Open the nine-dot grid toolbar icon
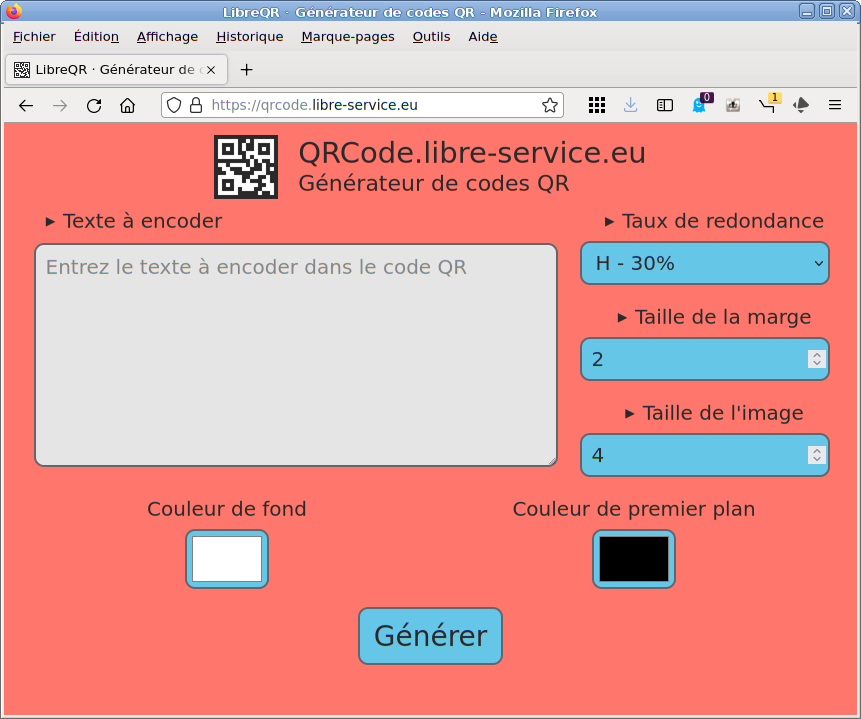The height and width of the screenshot is (719, 861). [597, 105]
